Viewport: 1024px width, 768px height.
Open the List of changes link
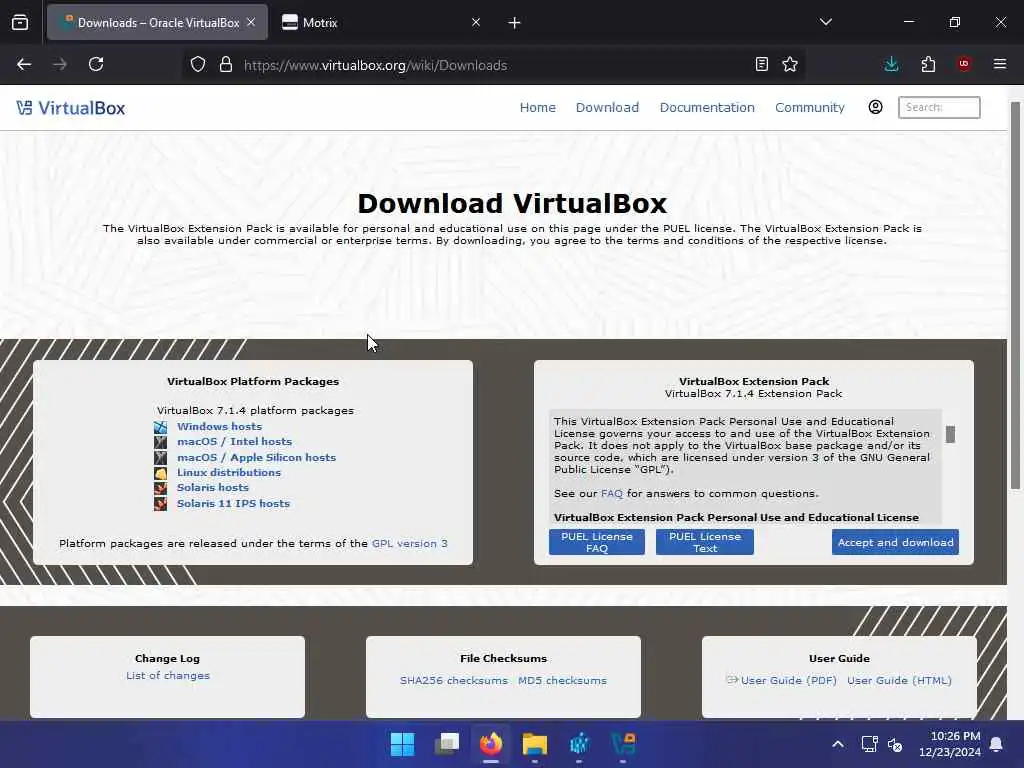point(168,675)
